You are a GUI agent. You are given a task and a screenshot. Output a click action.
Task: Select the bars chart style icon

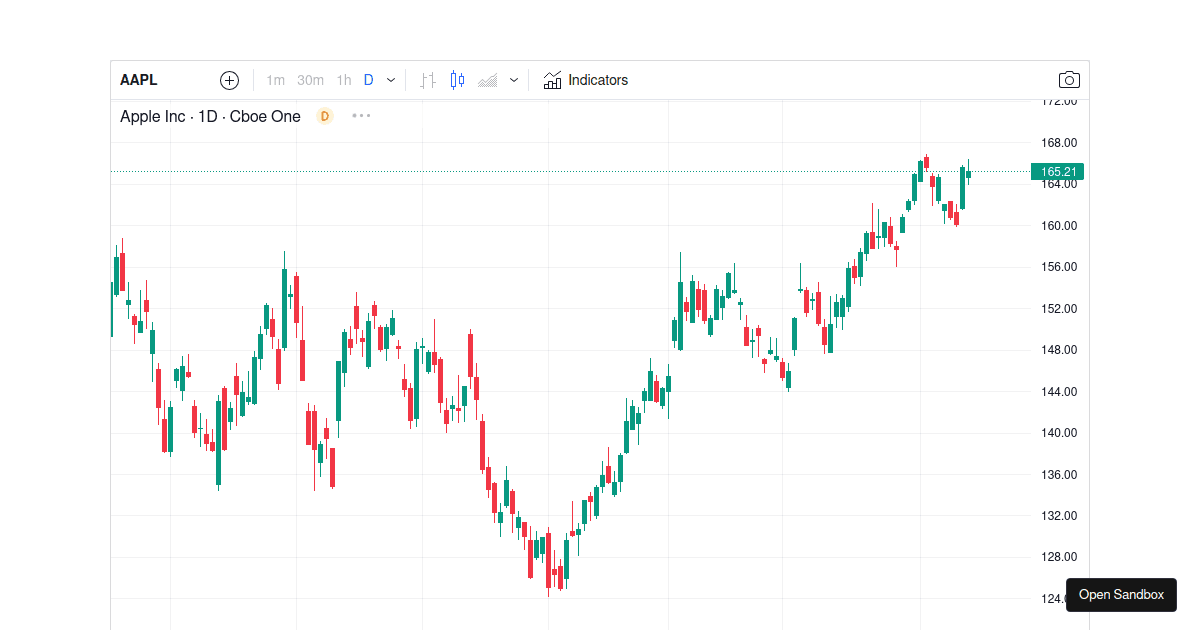point(426,80)
